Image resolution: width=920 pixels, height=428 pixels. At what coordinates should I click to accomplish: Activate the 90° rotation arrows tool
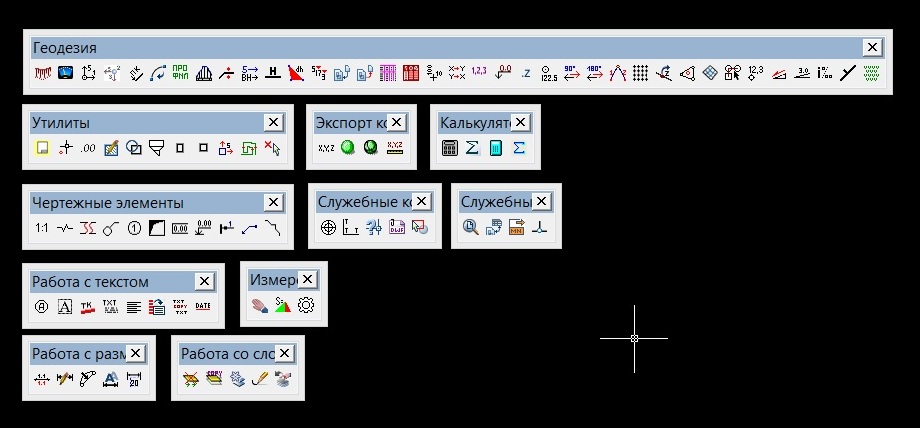(x=572, y=72)
